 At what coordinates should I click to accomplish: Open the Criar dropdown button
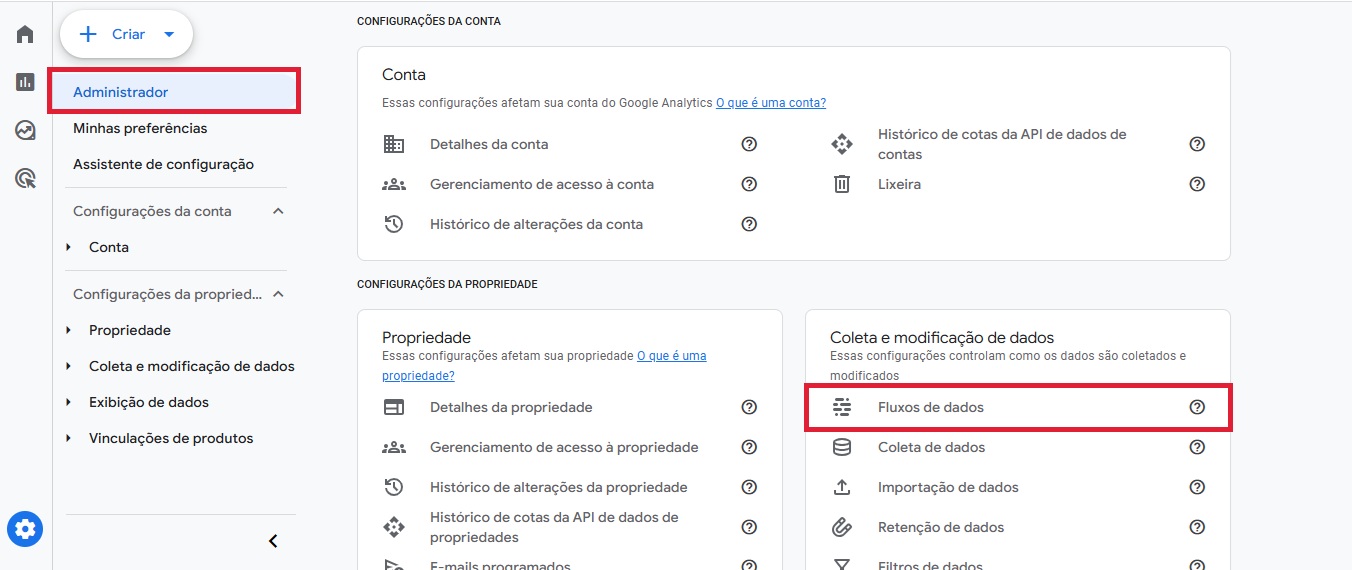coord(126,34)
